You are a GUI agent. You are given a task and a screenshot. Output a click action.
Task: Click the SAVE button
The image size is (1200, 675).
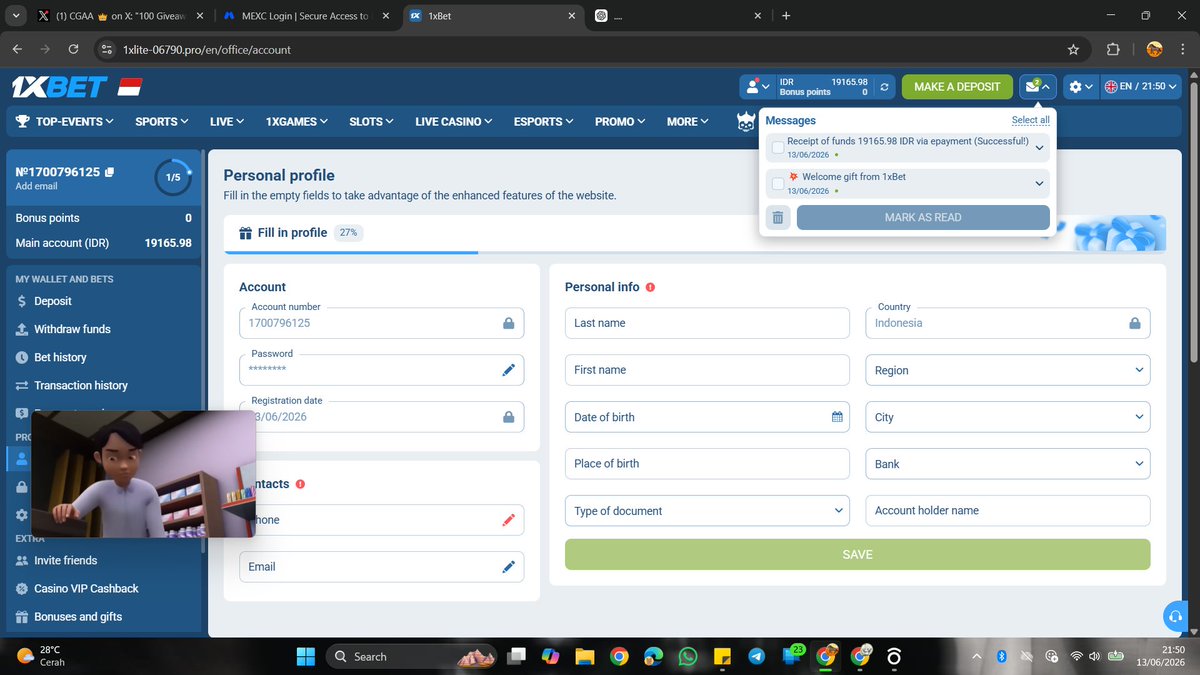point(857,554)
